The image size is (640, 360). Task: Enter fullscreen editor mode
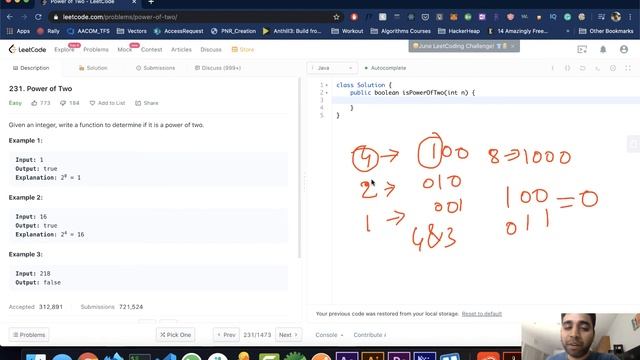(628, 68)
